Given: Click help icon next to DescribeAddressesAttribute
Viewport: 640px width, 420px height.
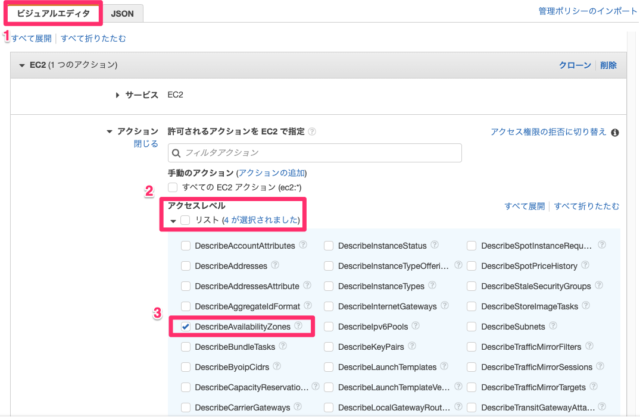Looking at the screenshot, I should tap(307, 285).
